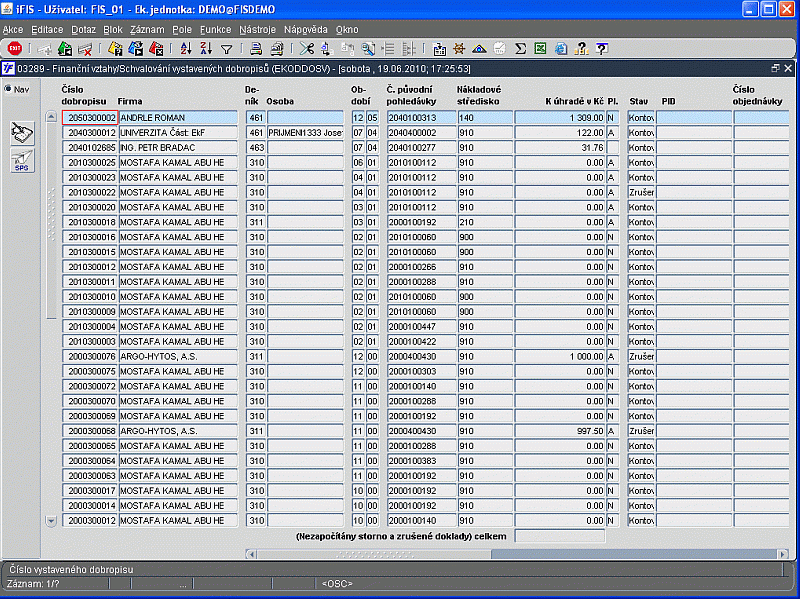800x599 pixels.
Task: Click the blue globe document icon
Action: [561, 48]
